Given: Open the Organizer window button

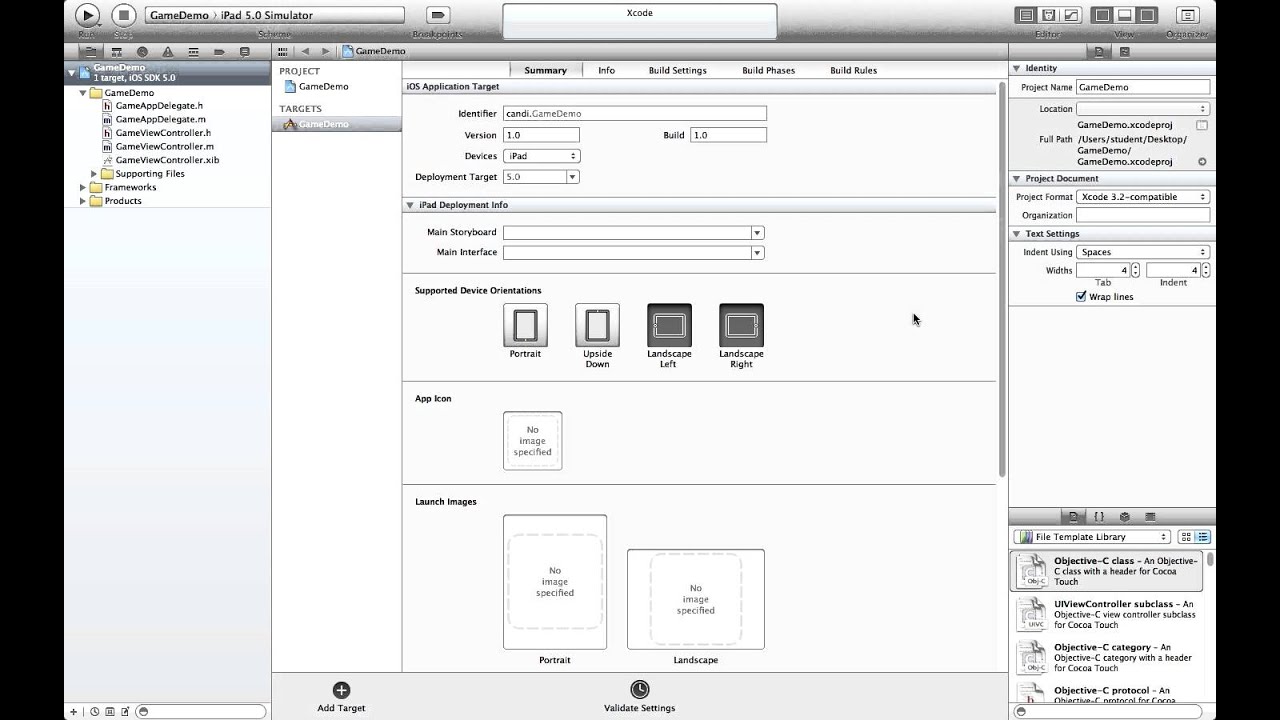Looking at the screenshot, I should (x=1187, y=15).
